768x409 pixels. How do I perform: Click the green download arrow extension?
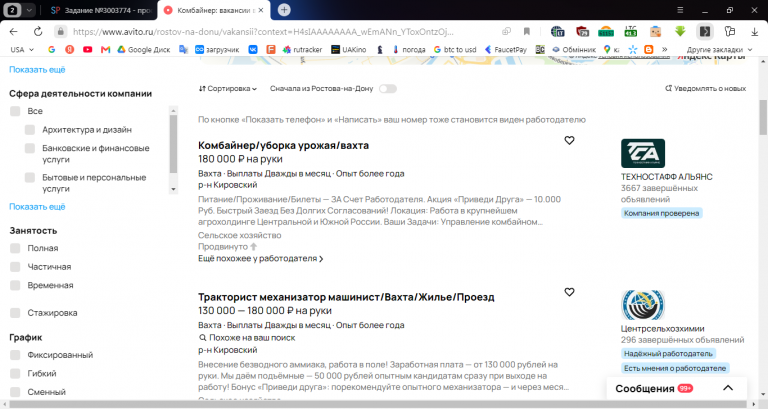pos(680,31)
